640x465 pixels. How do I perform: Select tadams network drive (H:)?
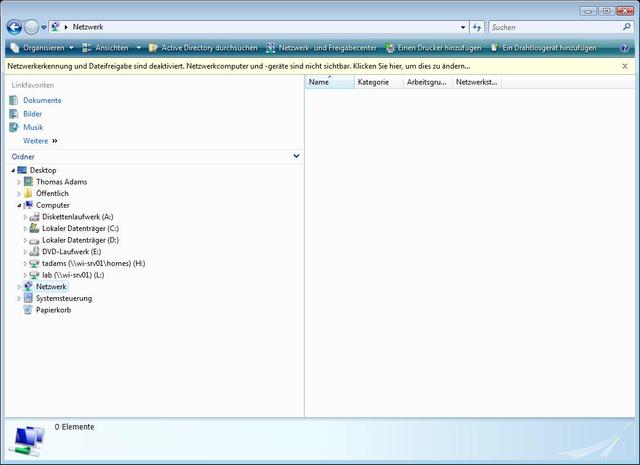coord(93,263)
